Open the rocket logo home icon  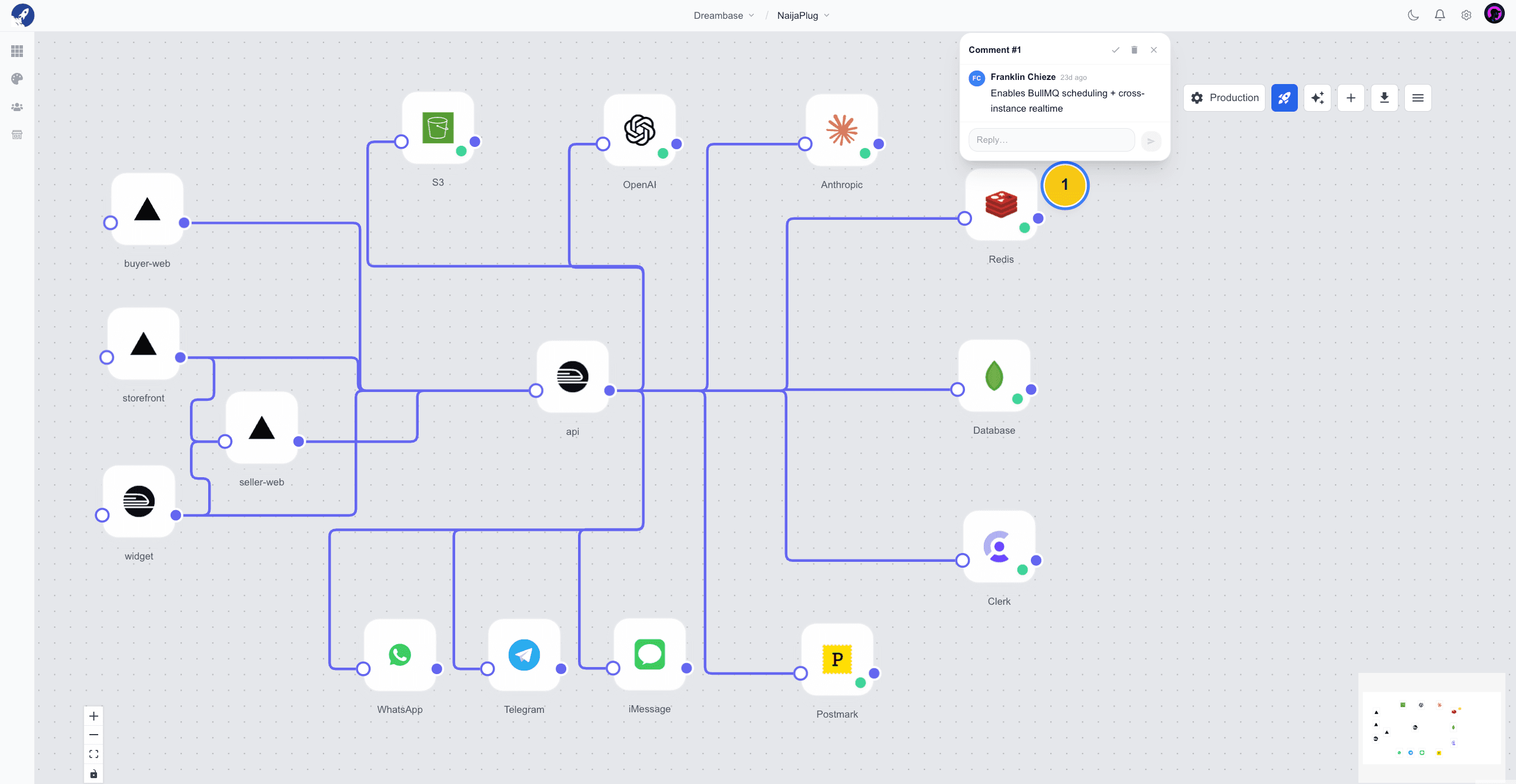(x=22, y=15)
